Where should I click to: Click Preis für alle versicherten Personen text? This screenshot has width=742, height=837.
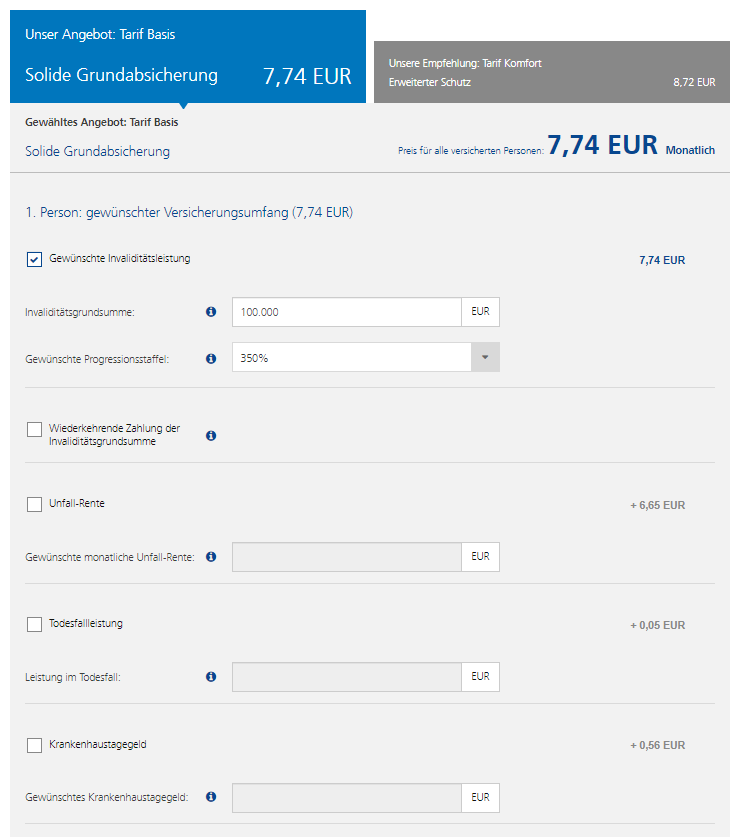click(471, 151)
